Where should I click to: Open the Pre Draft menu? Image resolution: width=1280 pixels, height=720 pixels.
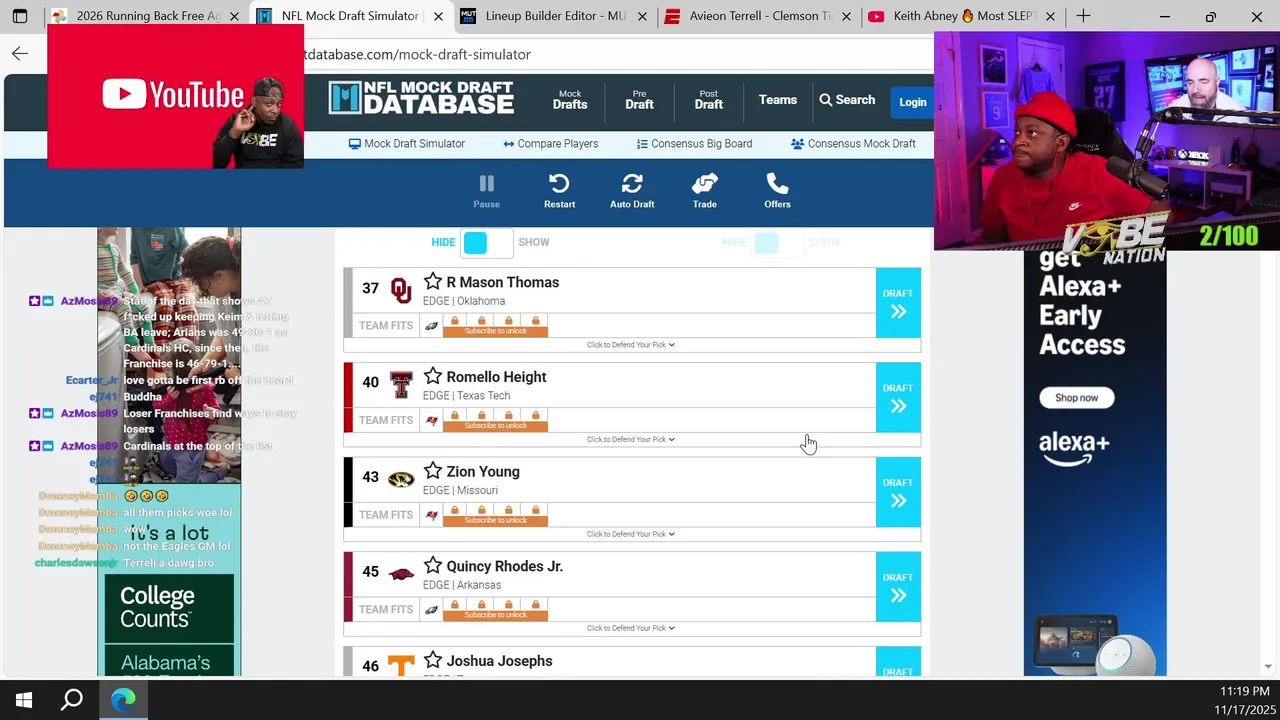click(639, 99)
